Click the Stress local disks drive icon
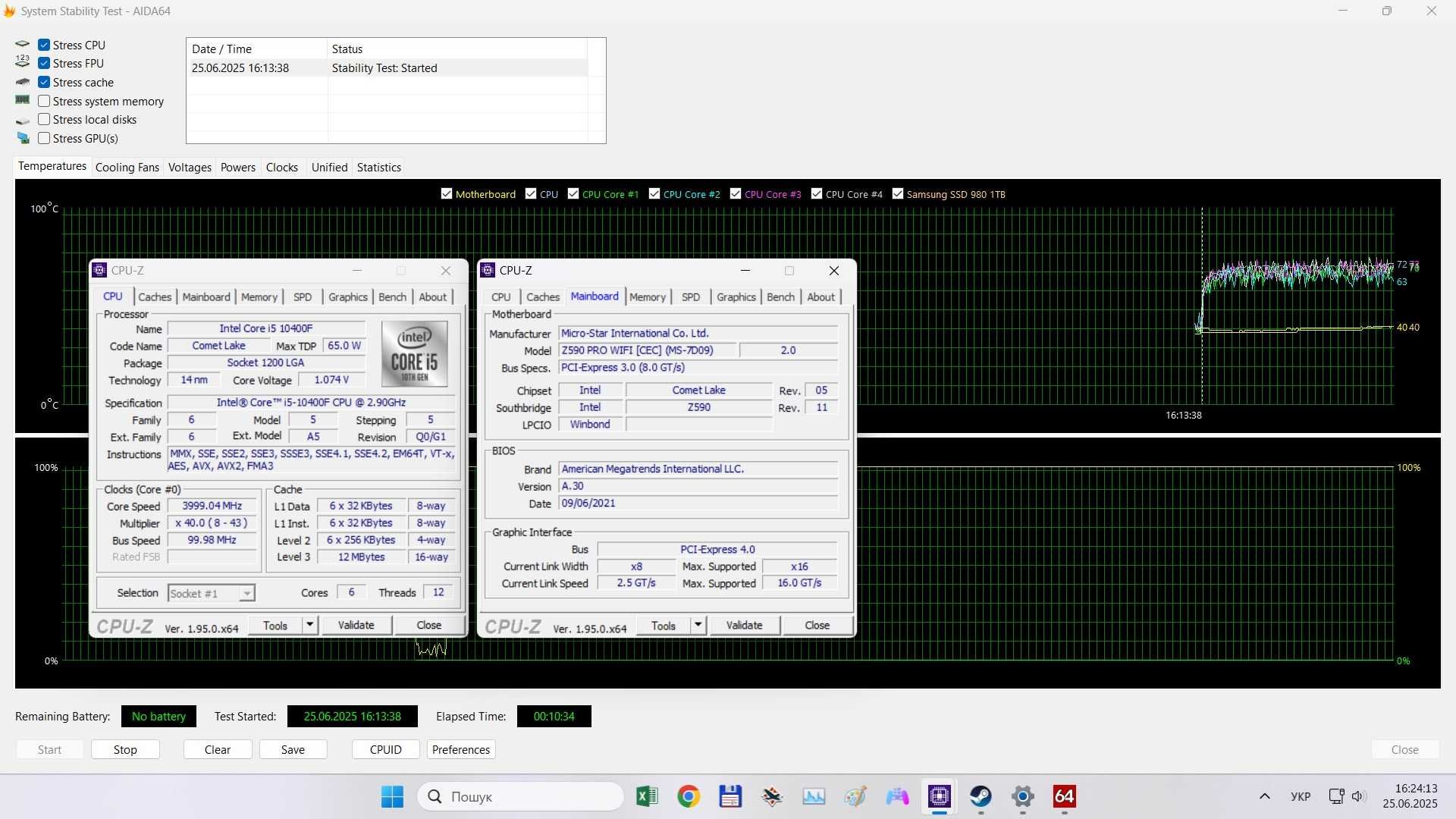The image size is (1456, 819). pos(23,120)
